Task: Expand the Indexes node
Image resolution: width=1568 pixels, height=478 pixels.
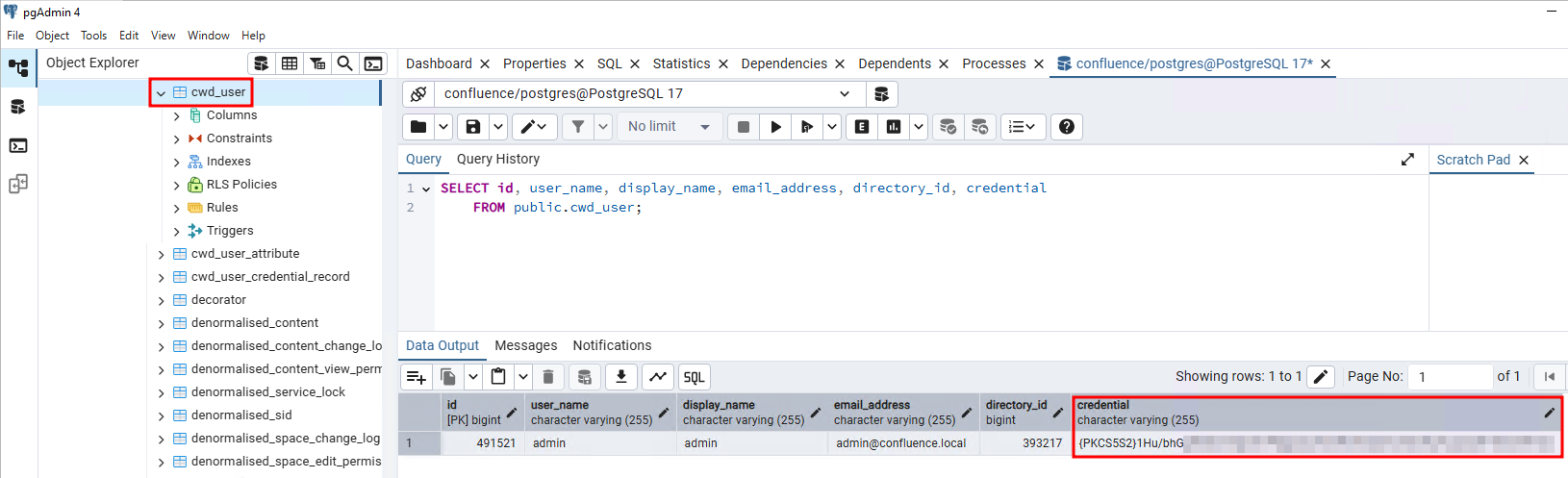Action: (177, 163)
